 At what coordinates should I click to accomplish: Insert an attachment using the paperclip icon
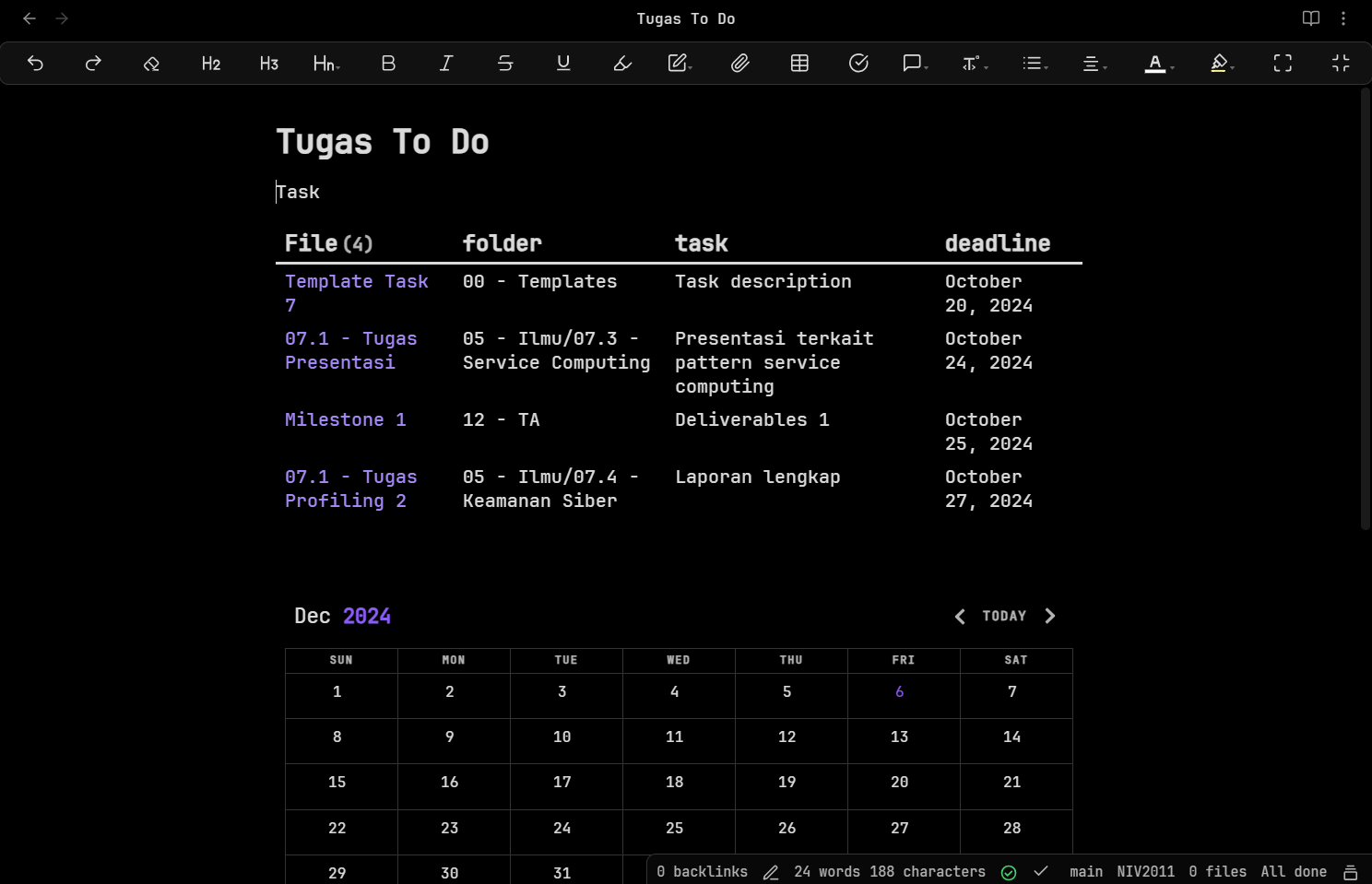click(739, 63)
